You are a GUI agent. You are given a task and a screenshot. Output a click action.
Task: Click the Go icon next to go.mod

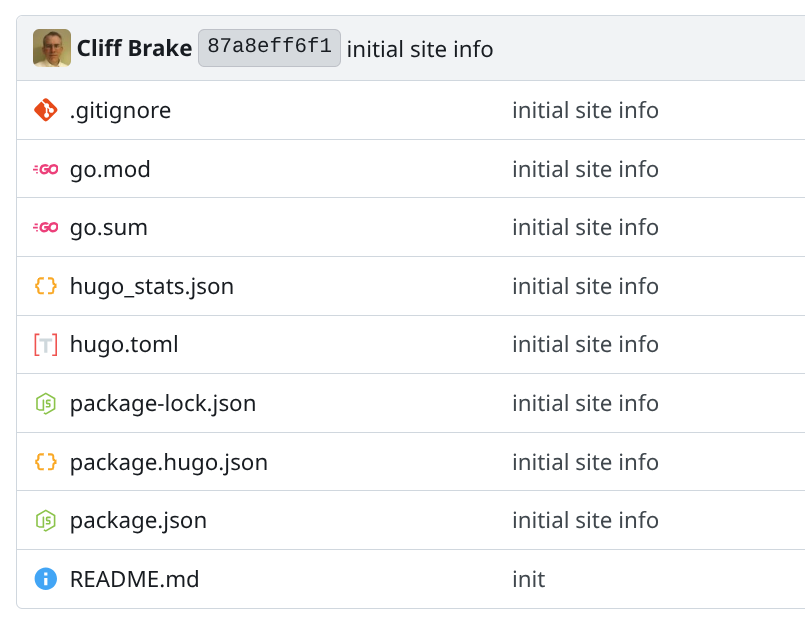tap(46, 169)
